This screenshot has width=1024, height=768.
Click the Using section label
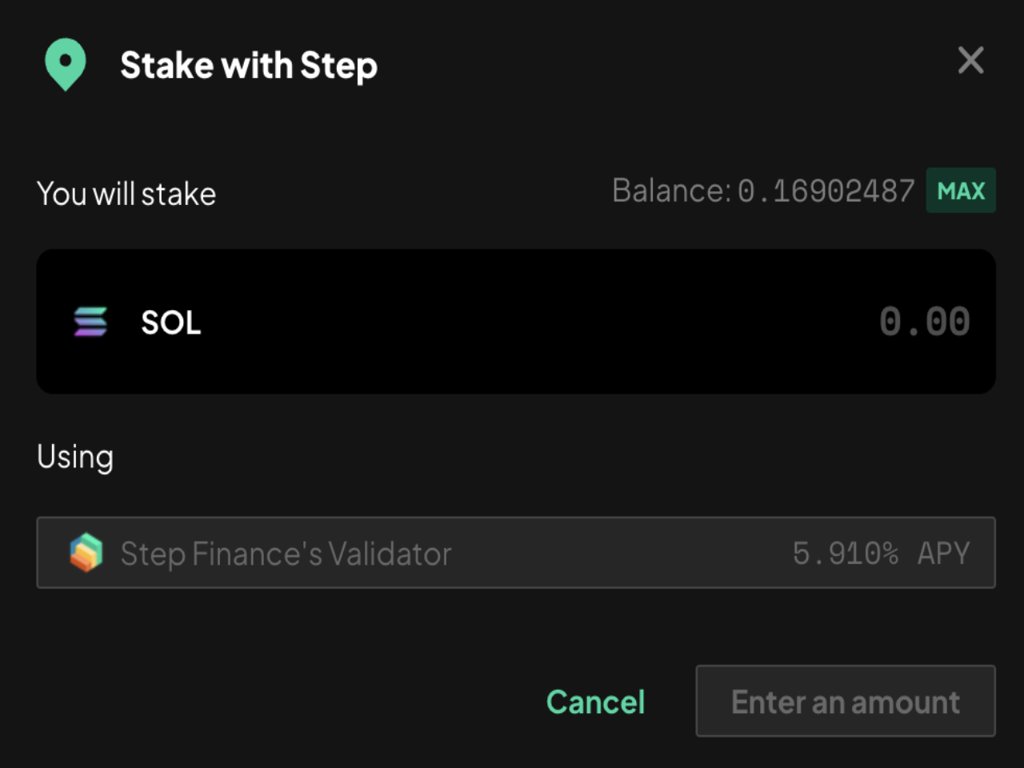click(75, 457)
